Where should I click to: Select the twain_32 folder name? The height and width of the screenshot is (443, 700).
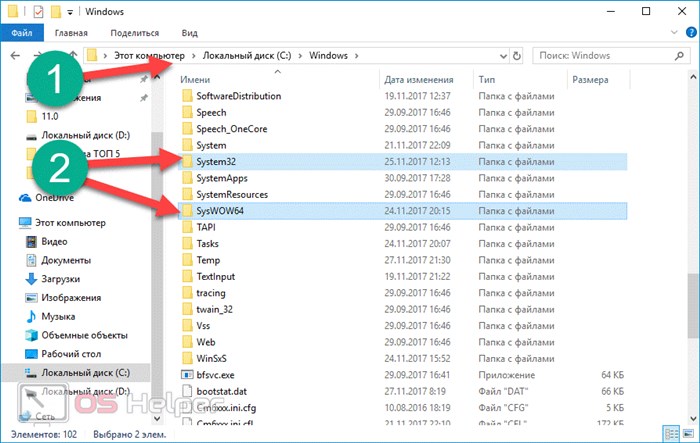(x=214, y=309)
